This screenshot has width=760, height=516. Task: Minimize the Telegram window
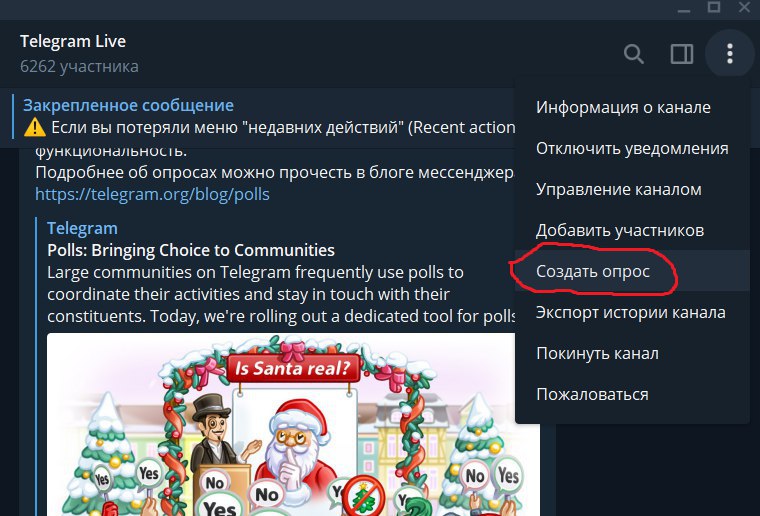click(684, 8)
